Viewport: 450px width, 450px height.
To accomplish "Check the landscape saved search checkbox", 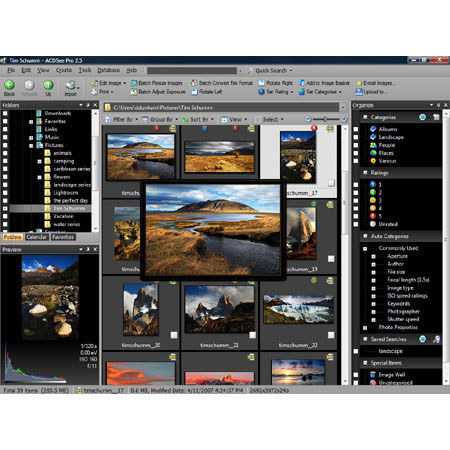I will [356, 351].
